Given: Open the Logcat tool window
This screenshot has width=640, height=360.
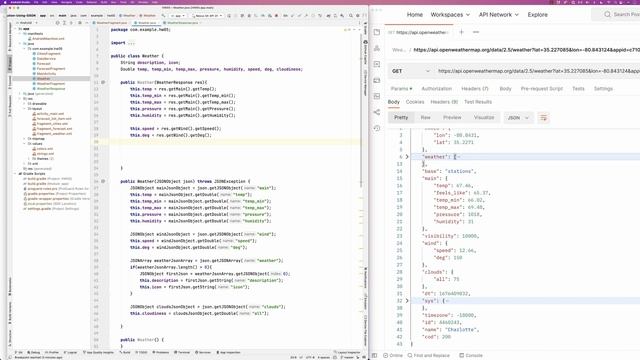Looking at the screenshot, I should (72, 352).
